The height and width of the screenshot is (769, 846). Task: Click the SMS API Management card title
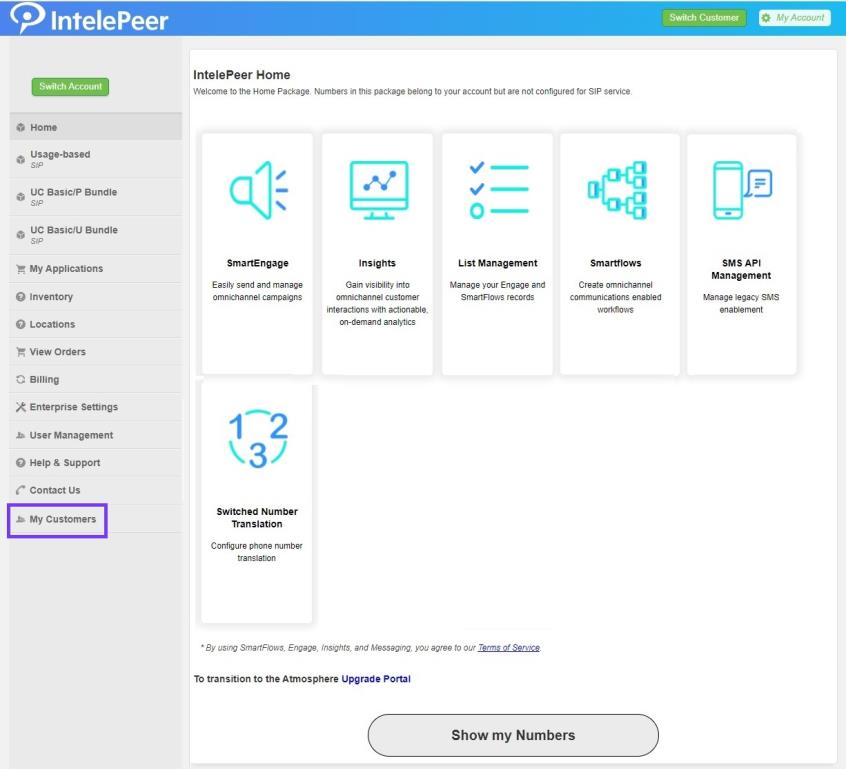(x=741, y=269)
